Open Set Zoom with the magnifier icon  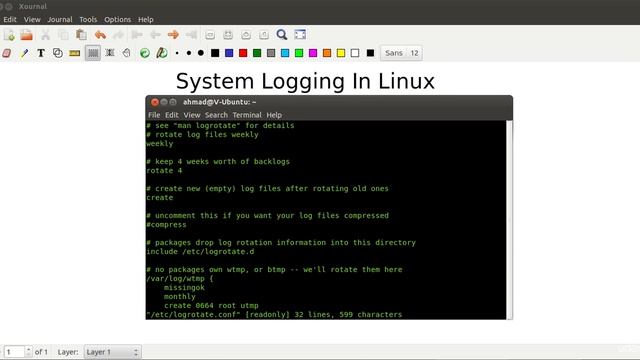click(x=282, y=35)
